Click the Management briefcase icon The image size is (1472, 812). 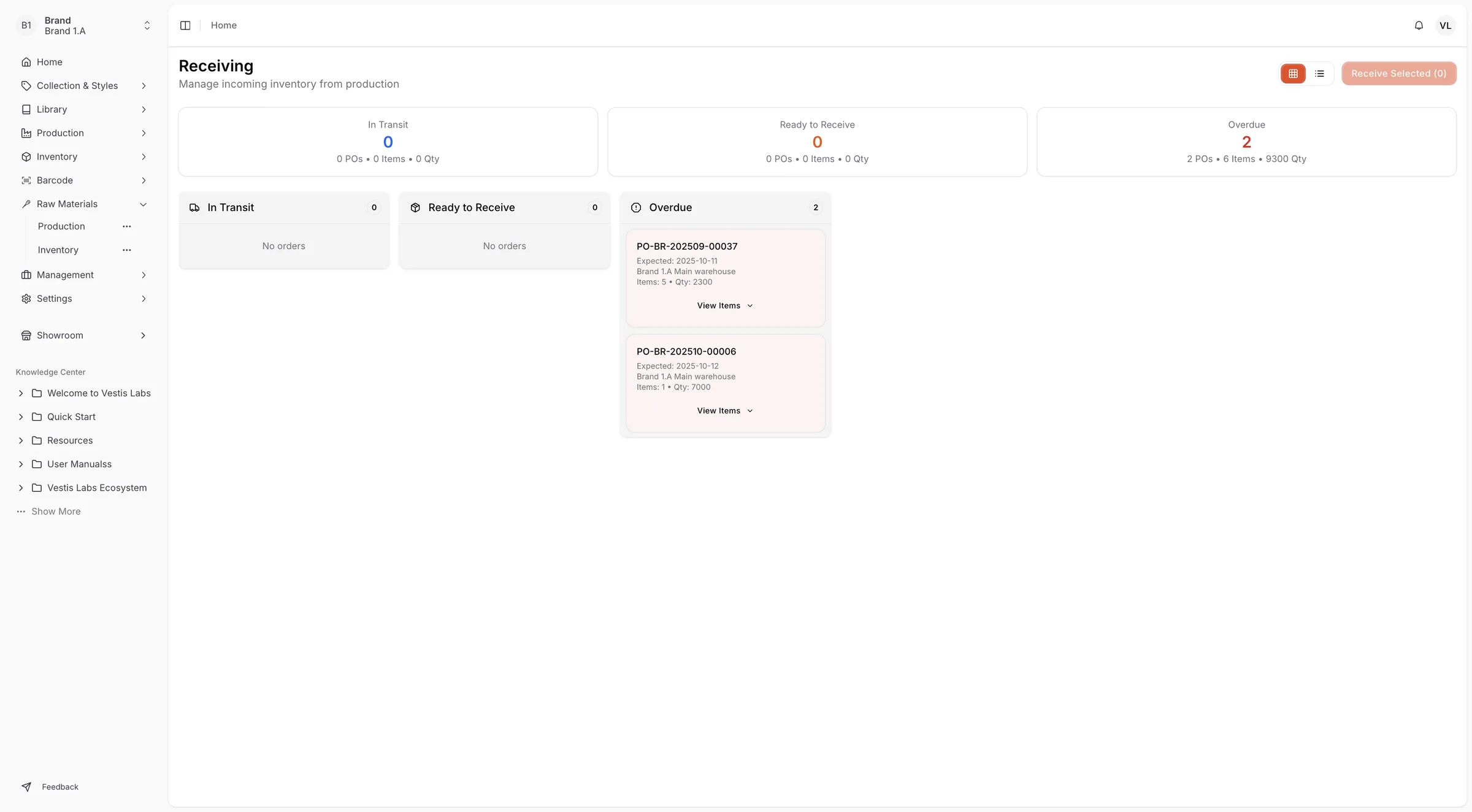pyautogui.click(x=26, y=275)
